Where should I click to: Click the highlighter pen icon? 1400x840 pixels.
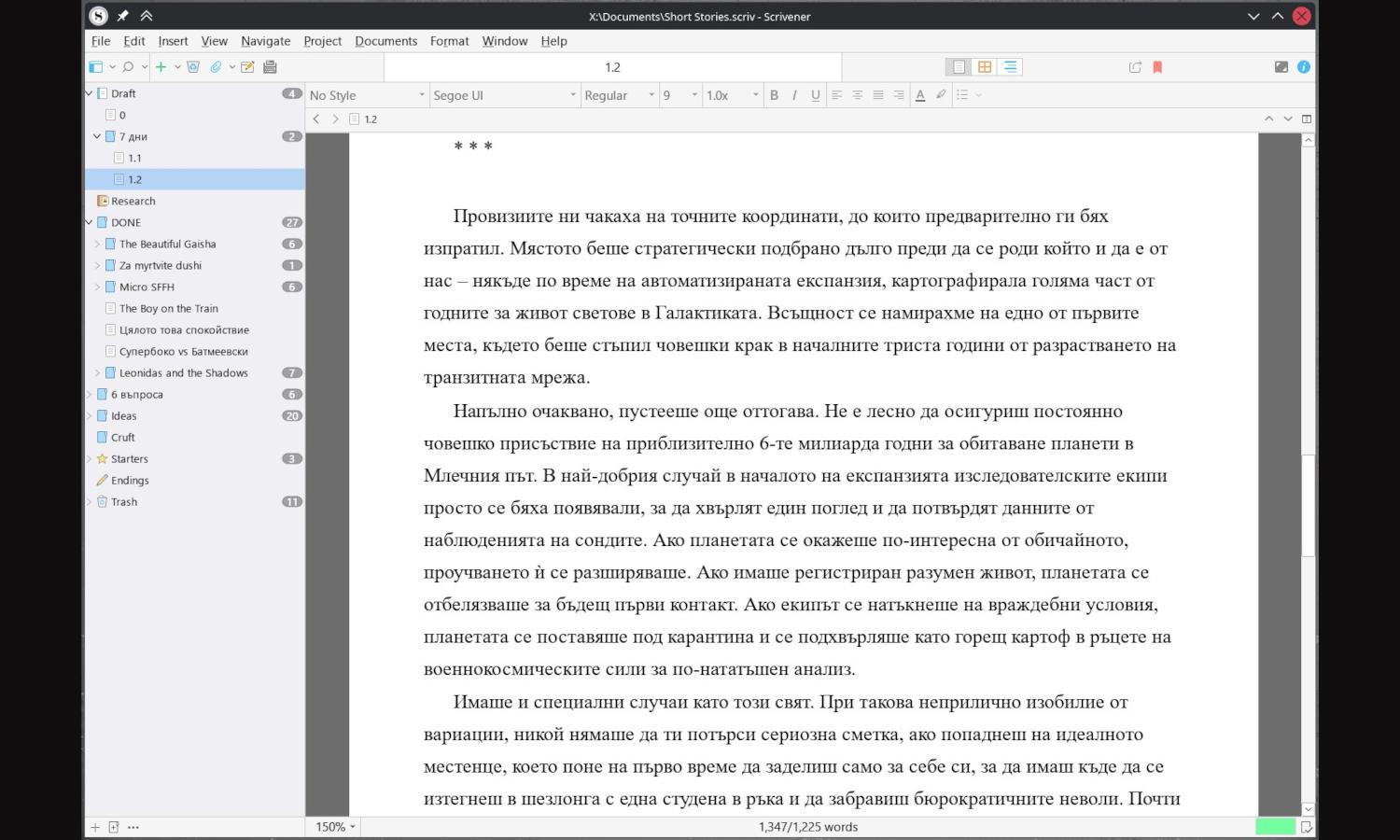pos(941,95)
